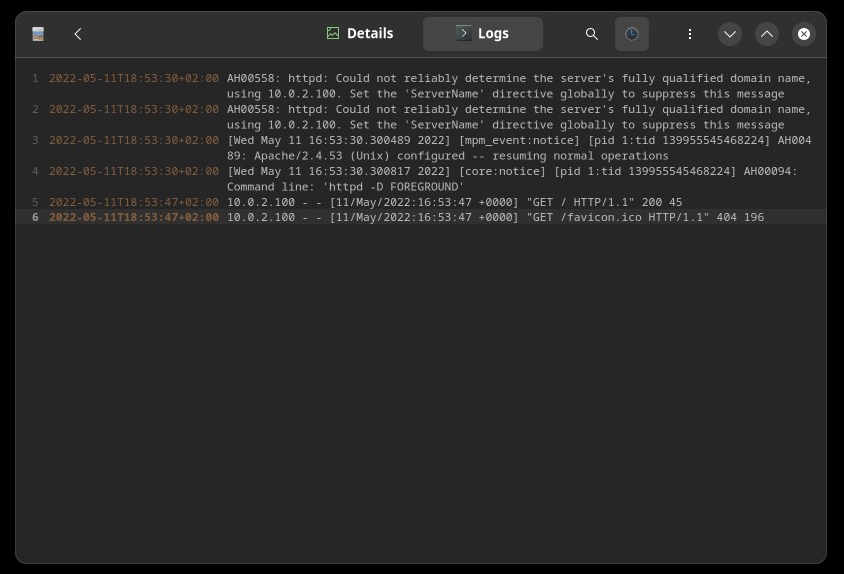Click timestamp on log line 5
Image resolution: width=844 pixels, height=574 pixels.
pos(134,202)
